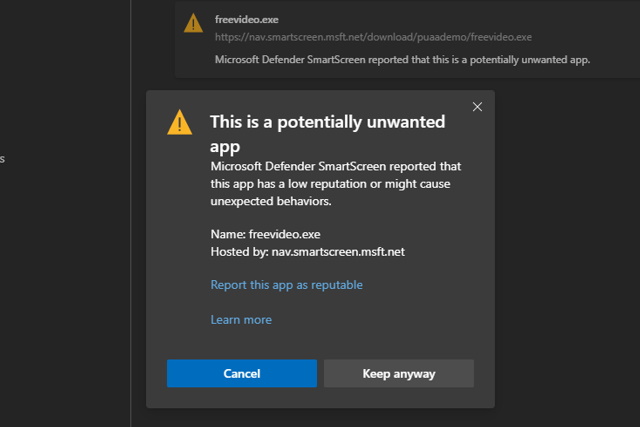Follow the Learn more link

241,320
